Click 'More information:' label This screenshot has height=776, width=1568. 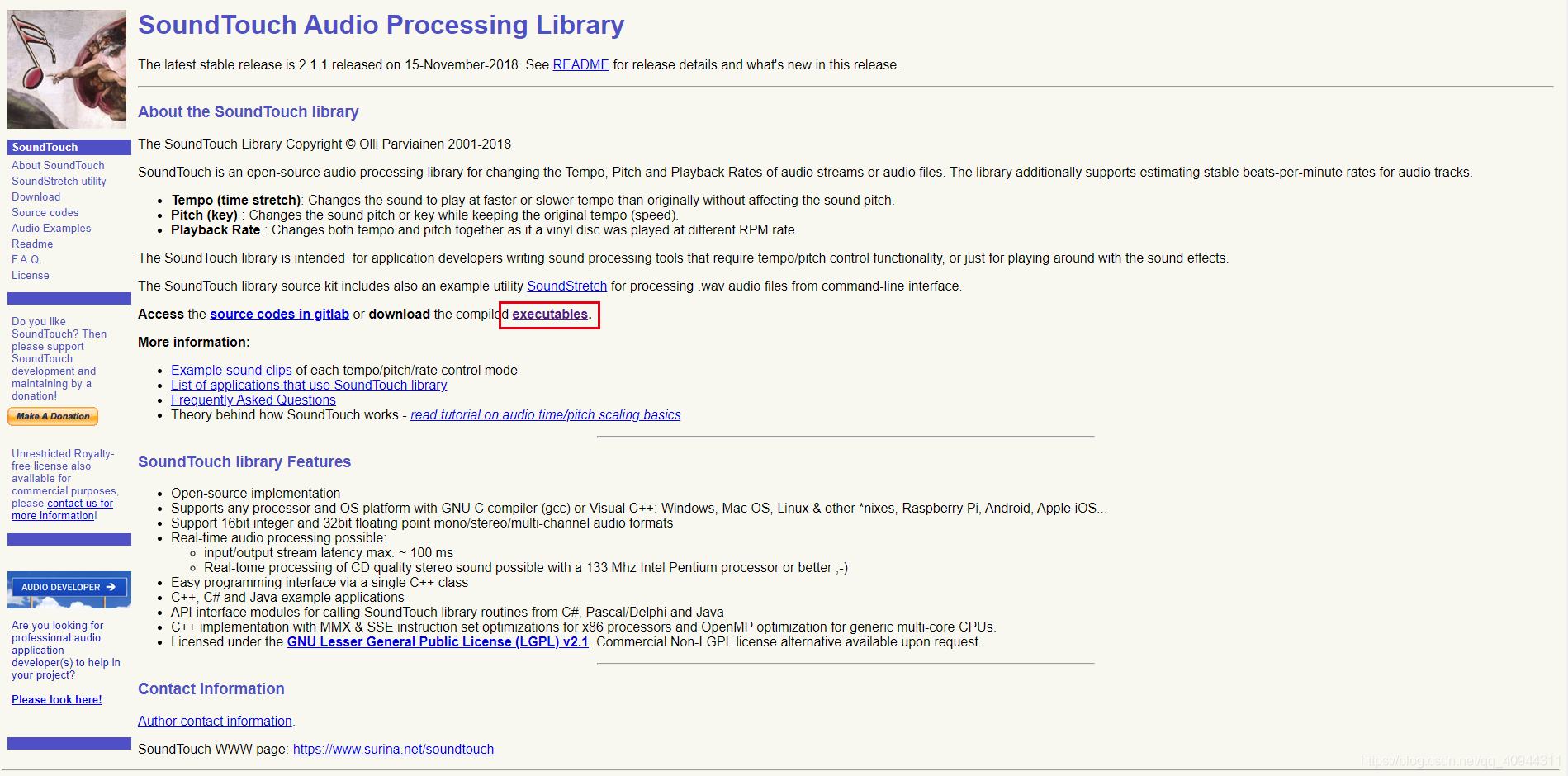click(194, 343)
